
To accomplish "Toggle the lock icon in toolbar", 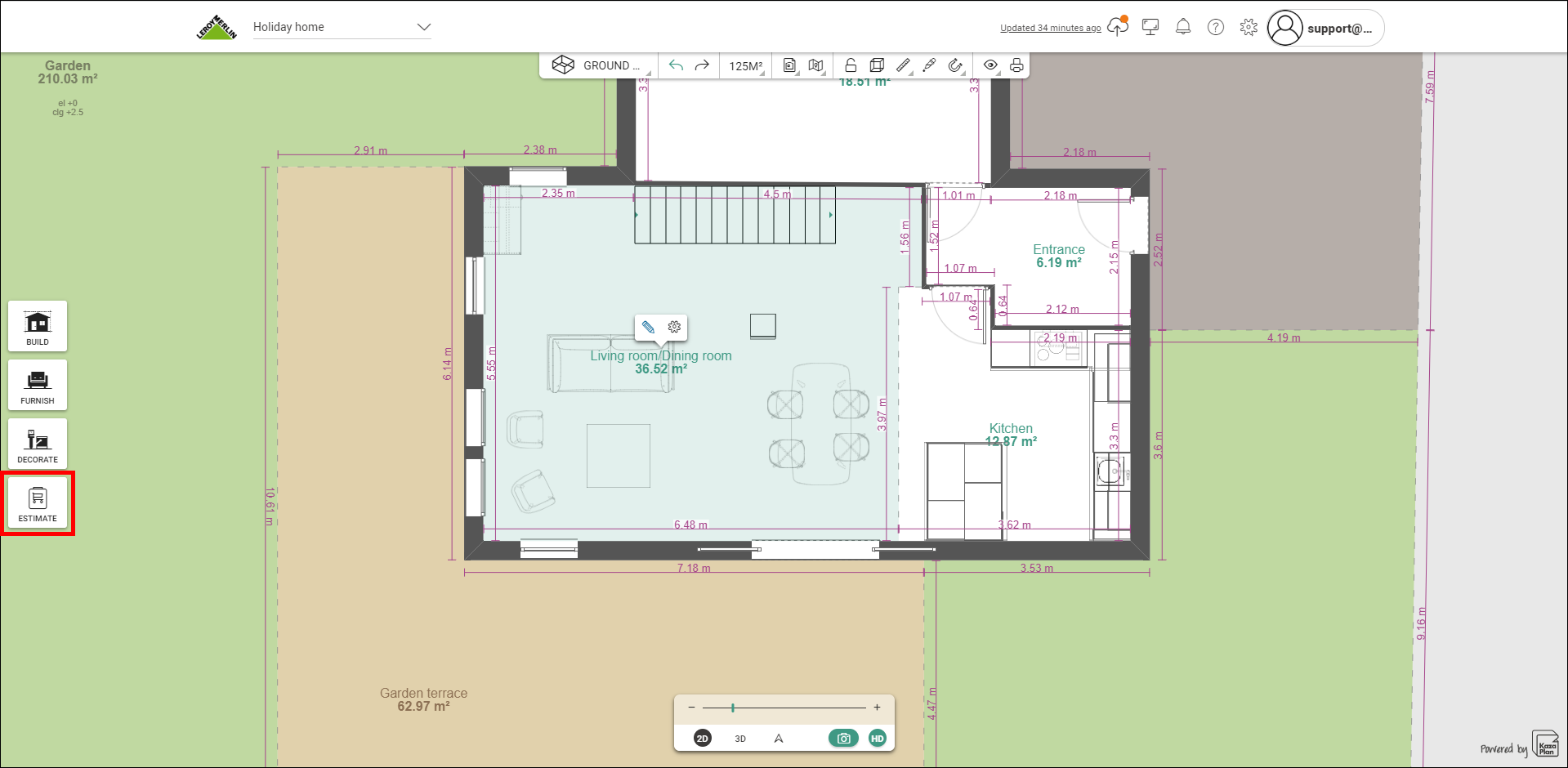I will click(x=851, y=65).
